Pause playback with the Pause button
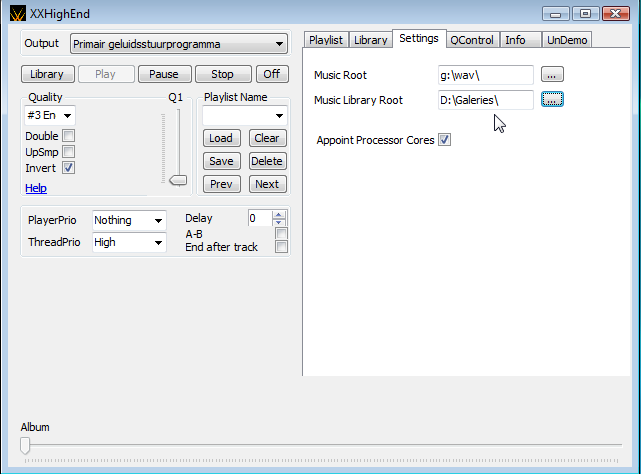The image size is (641, 474). (164, 74)
